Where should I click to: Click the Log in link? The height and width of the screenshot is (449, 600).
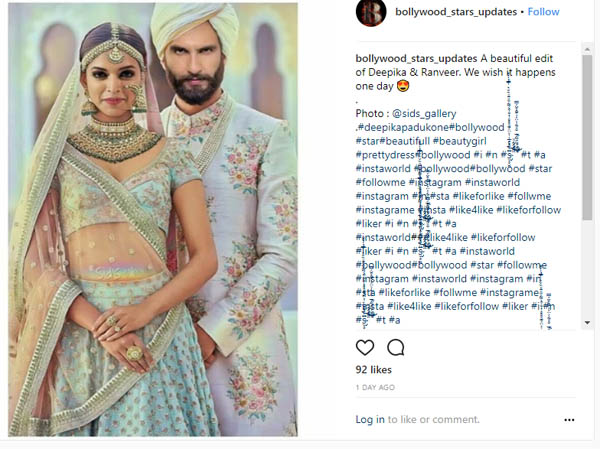[370, 420]
